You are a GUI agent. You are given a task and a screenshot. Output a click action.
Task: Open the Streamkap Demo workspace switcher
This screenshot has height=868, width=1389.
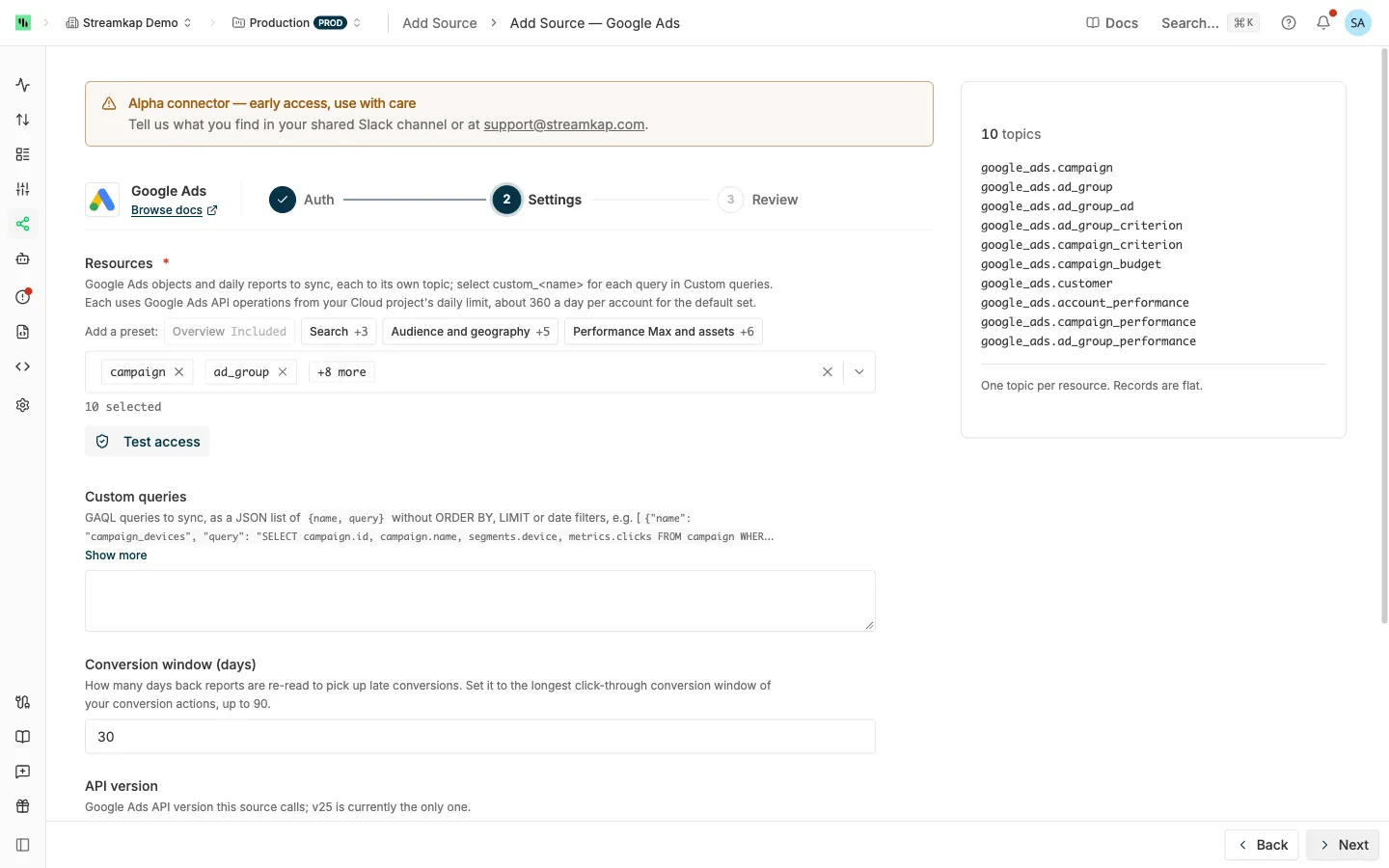click(x=129, y=22)
